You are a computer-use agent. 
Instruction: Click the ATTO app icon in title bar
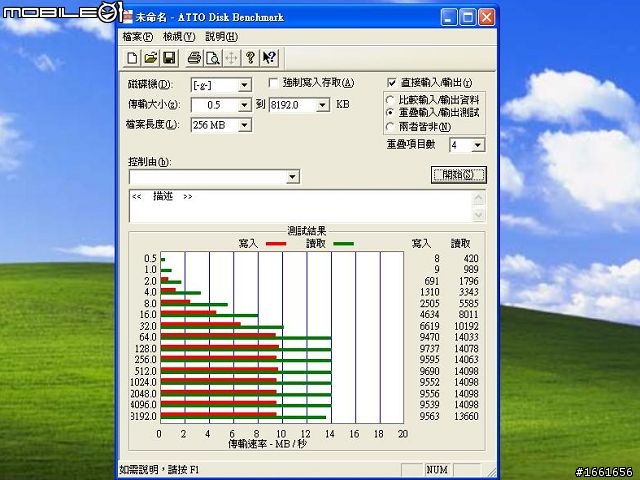pos(128,17)
